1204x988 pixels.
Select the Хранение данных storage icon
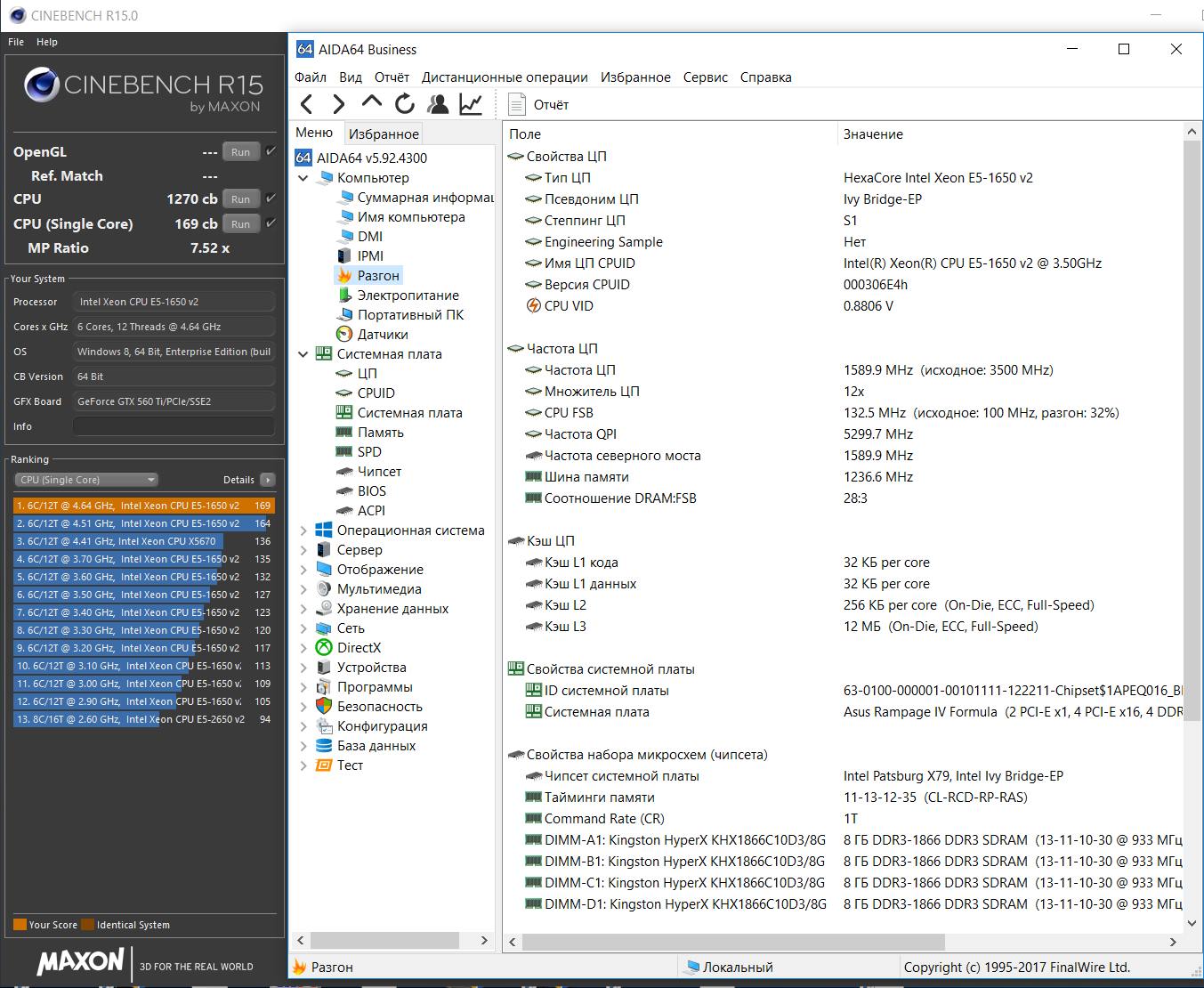pos(324,609)
